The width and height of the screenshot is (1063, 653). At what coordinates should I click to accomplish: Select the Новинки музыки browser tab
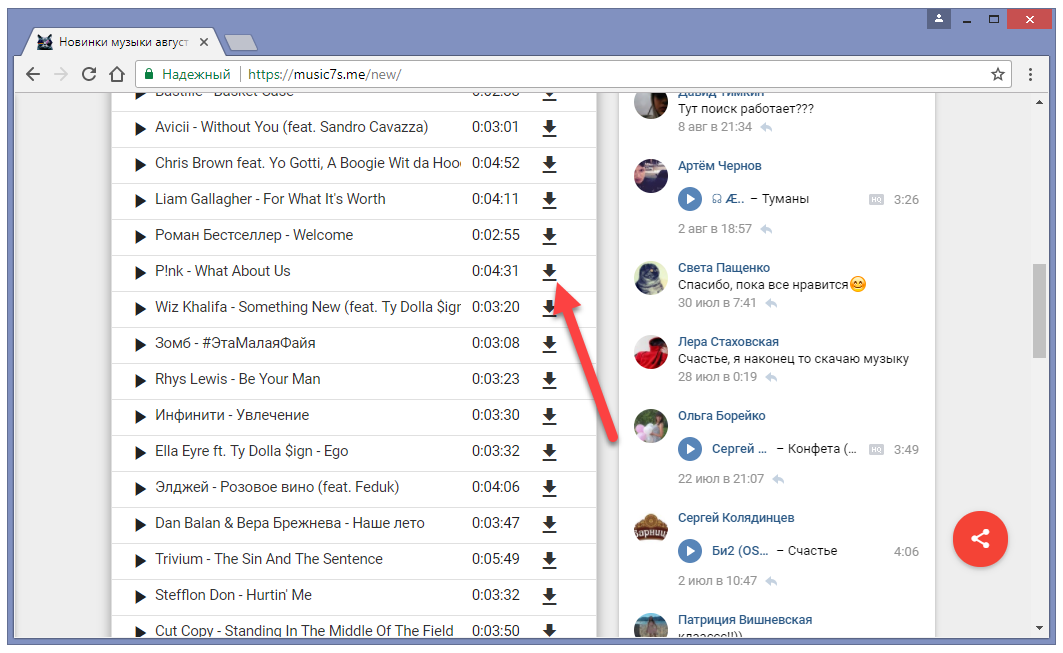coord(120,42)
